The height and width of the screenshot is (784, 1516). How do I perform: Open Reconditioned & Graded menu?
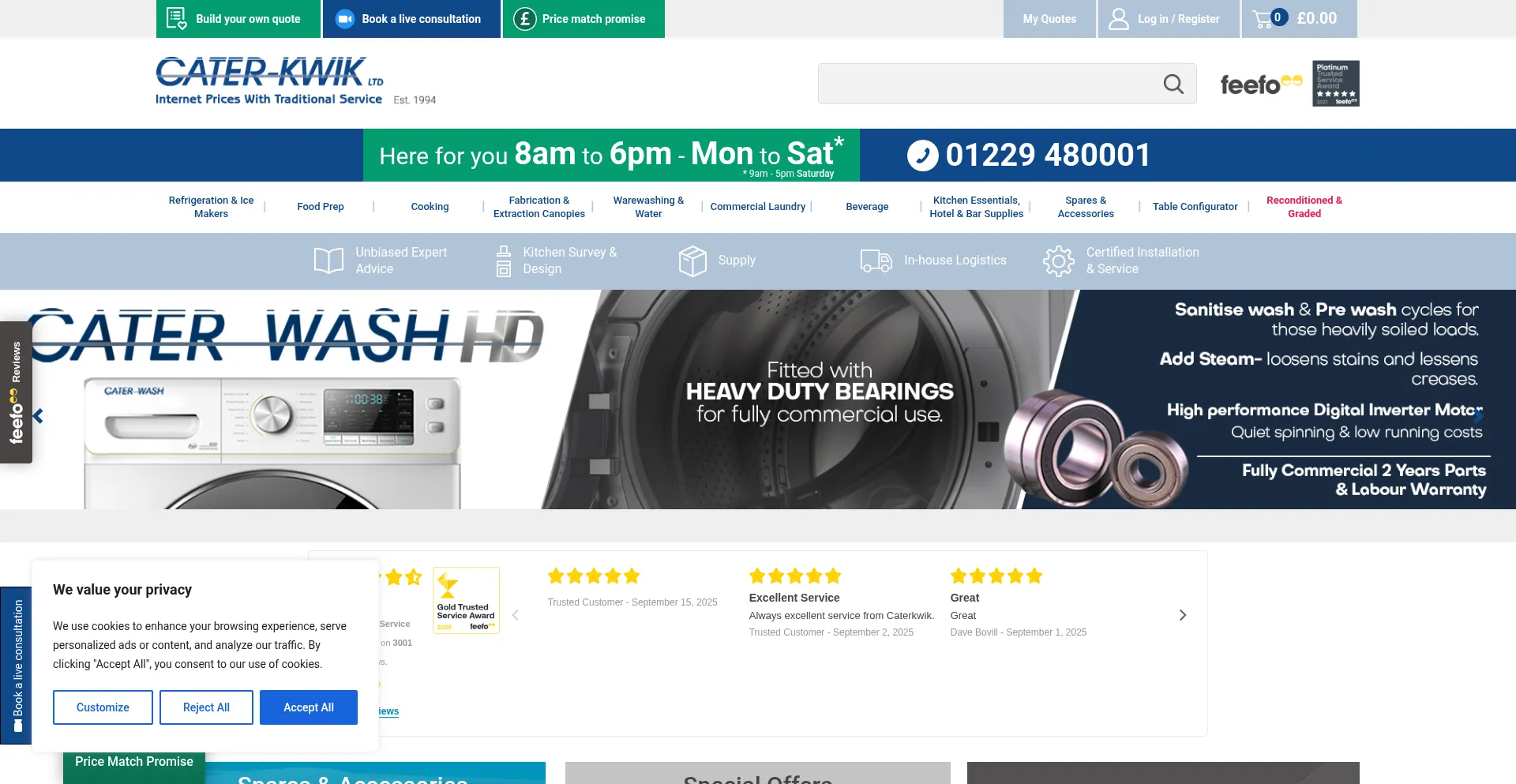tap(1304, 207)
